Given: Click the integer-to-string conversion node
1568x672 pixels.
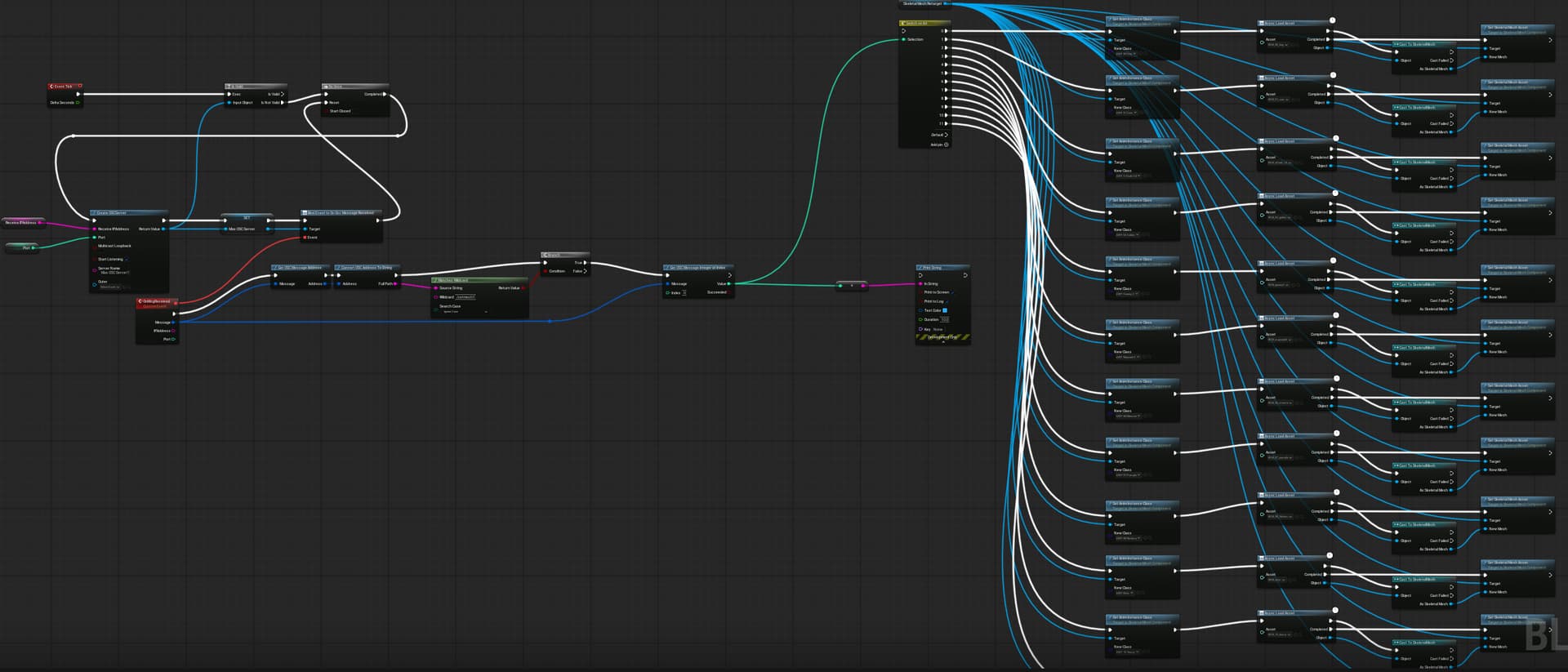Looking at the screenshot, I should [852, 285].
